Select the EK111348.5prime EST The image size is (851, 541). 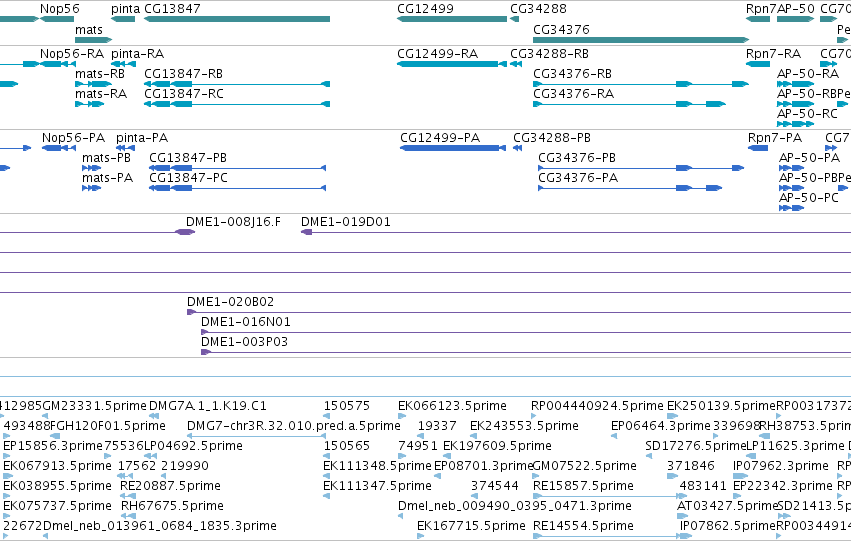pos(326,476)
